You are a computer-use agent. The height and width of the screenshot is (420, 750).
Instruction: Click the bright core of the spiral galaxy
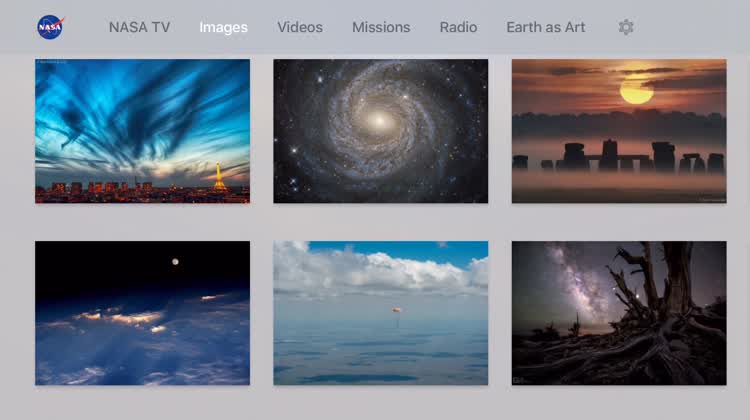click(x=379, y=120)
